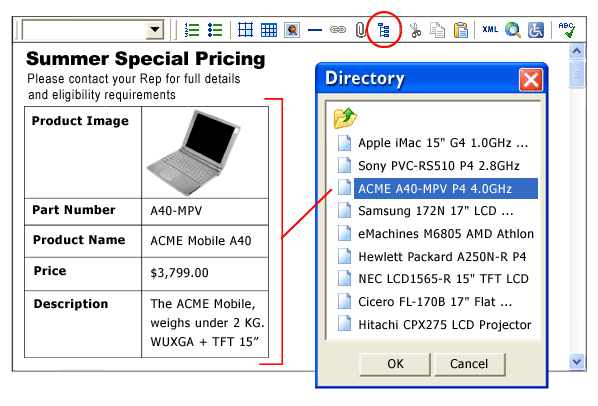Screen dimensions: 598x406
Task: Insert a table with the first grid icon
Action: (x=245, y=30)
